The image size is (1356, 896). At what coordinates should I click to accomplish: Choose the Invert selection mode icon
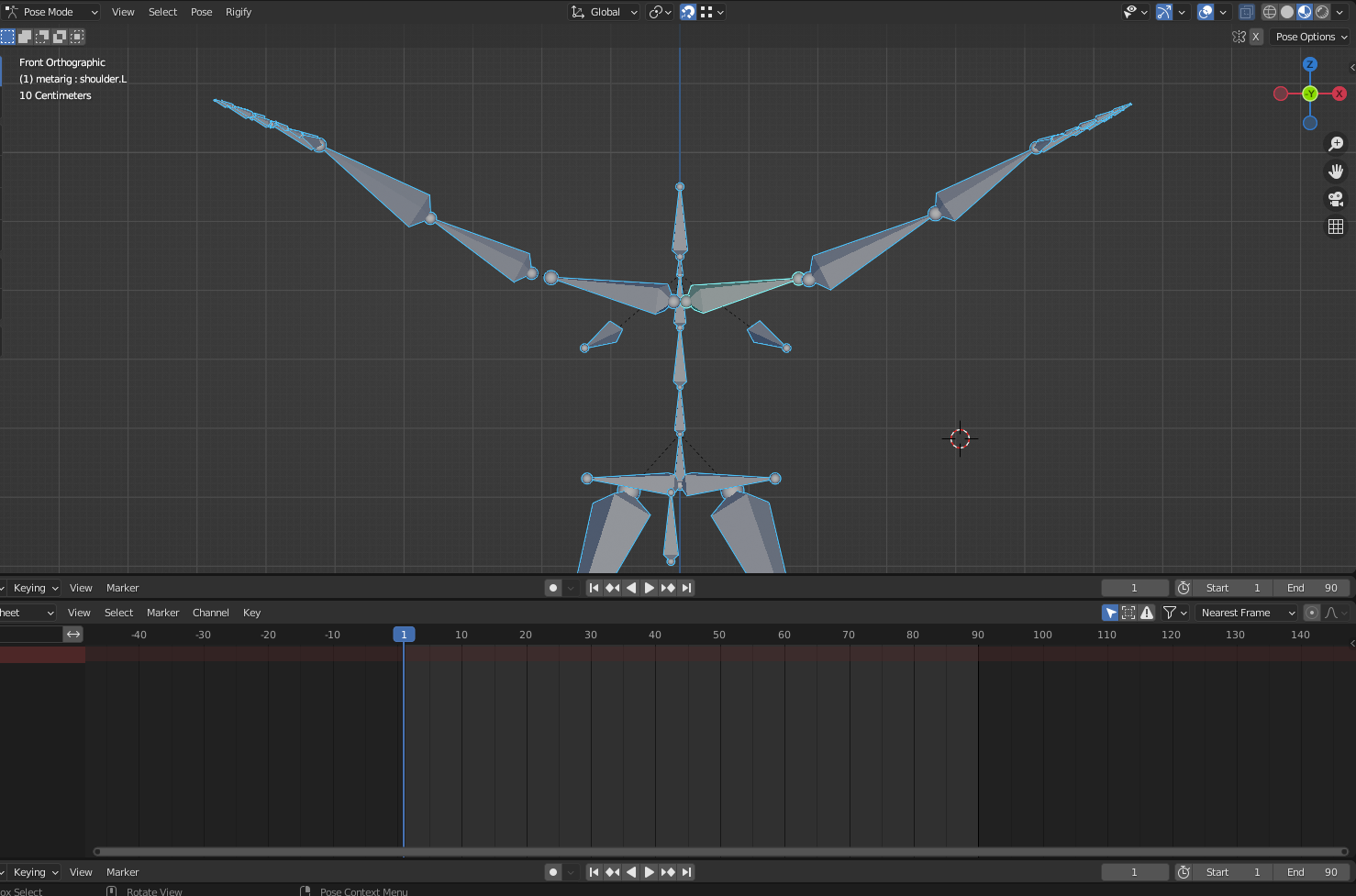point(60,37)
